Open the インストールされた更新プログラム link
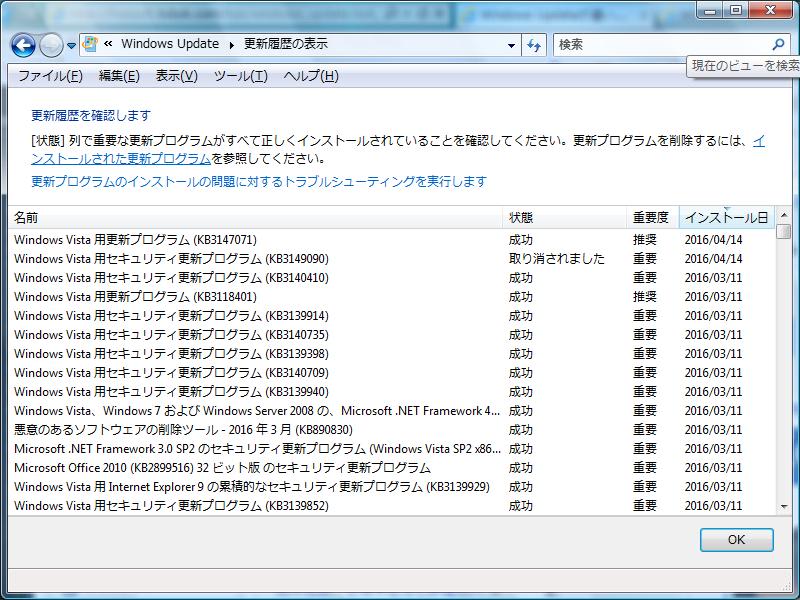Image resolution: width=800 pixels, height=600 pixels. pyautogui.click(x=121, y=158)
